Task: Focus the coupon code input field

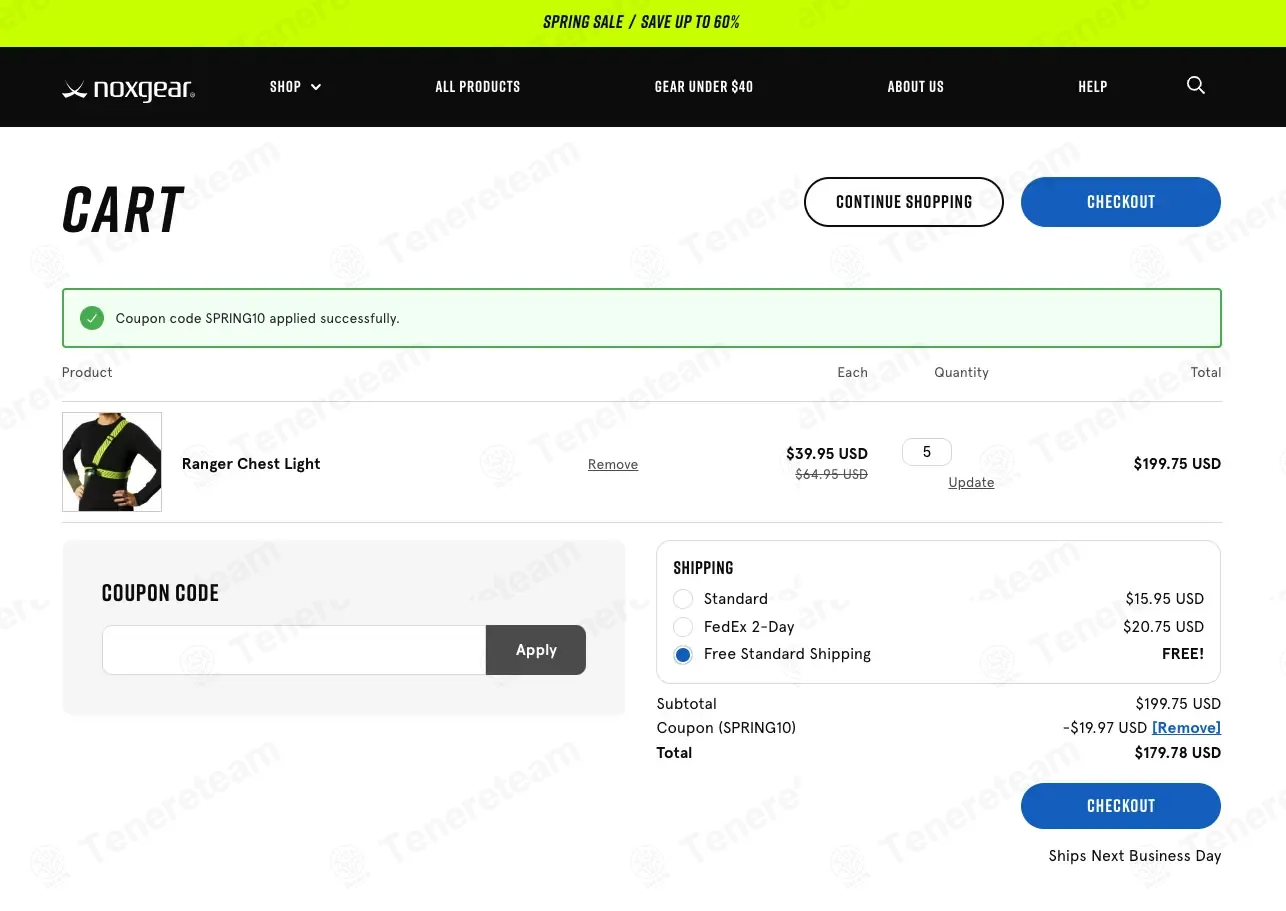Action: pyautogui.click(x=294, y=650)
